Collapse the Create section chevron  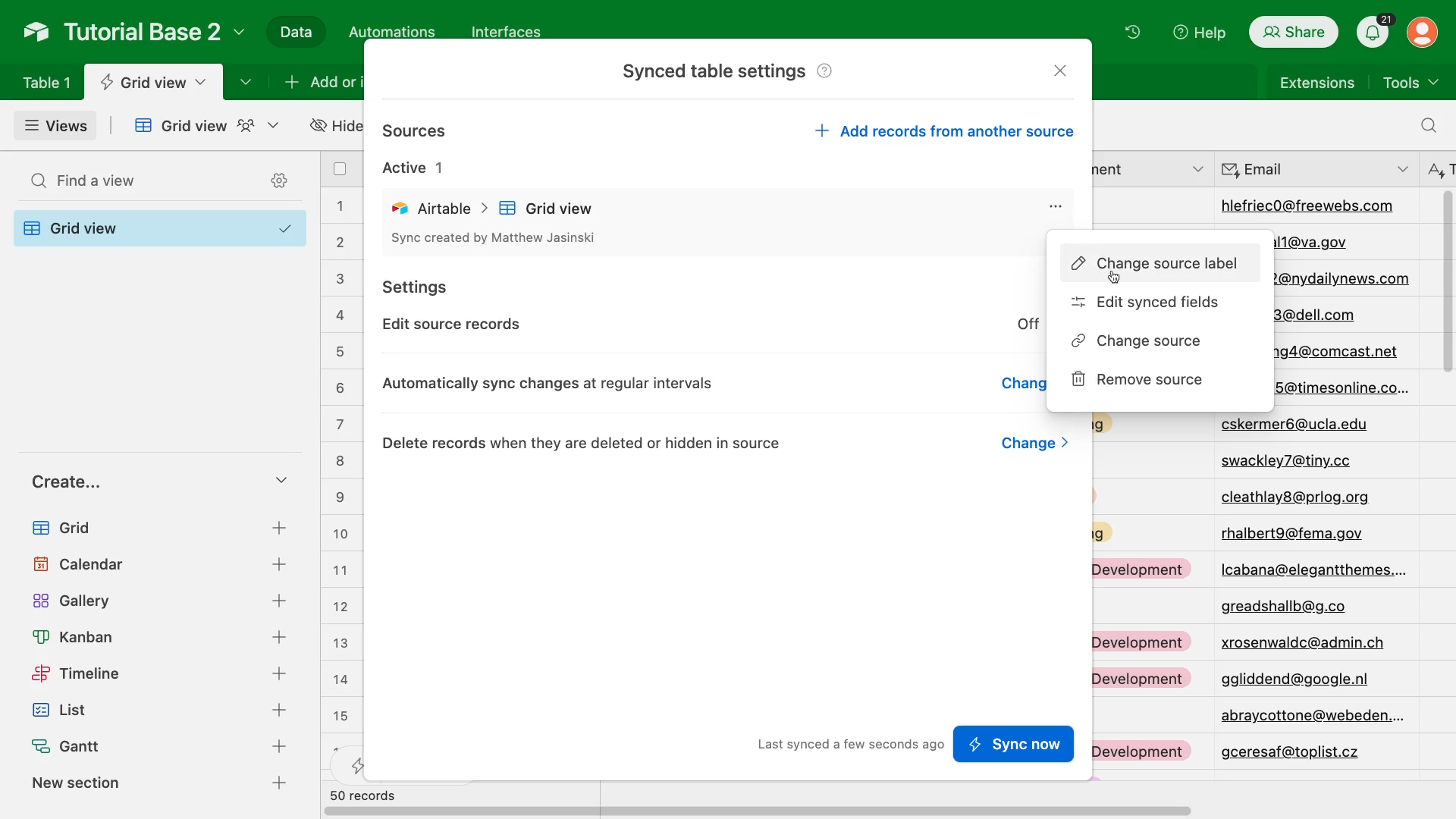[x=281, y=481]
